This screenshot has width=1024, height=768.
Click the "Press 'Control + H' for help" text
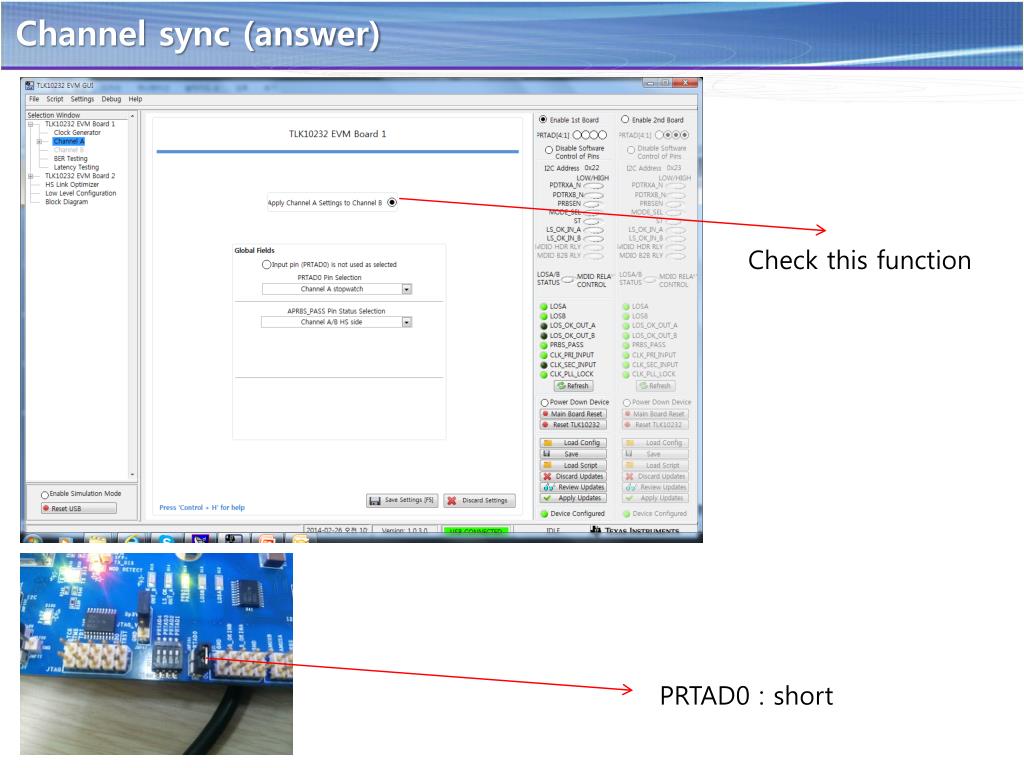click(202, 507)
